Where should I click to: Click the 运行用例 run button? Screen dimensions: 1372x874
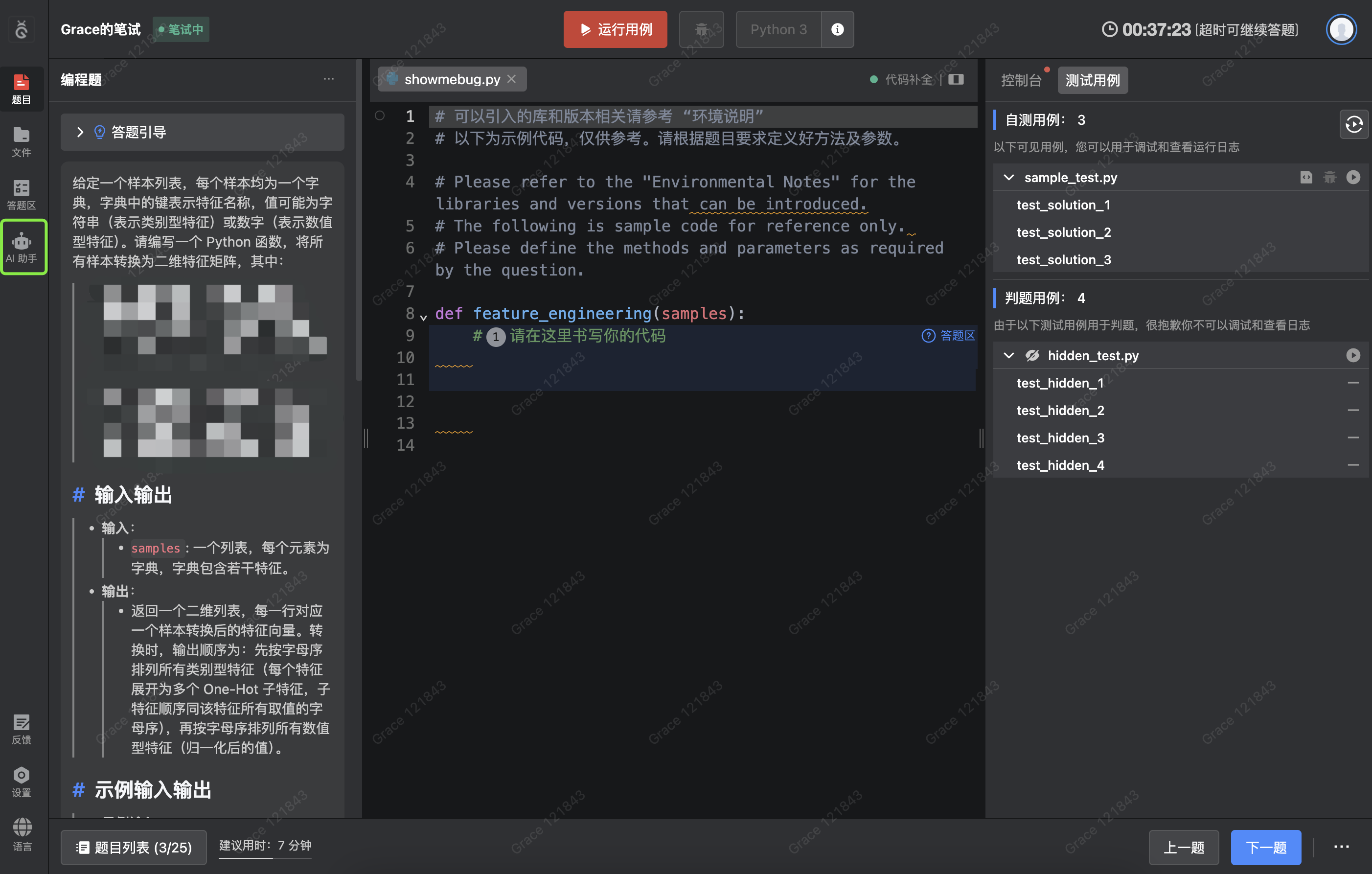[x=615, y=29]
